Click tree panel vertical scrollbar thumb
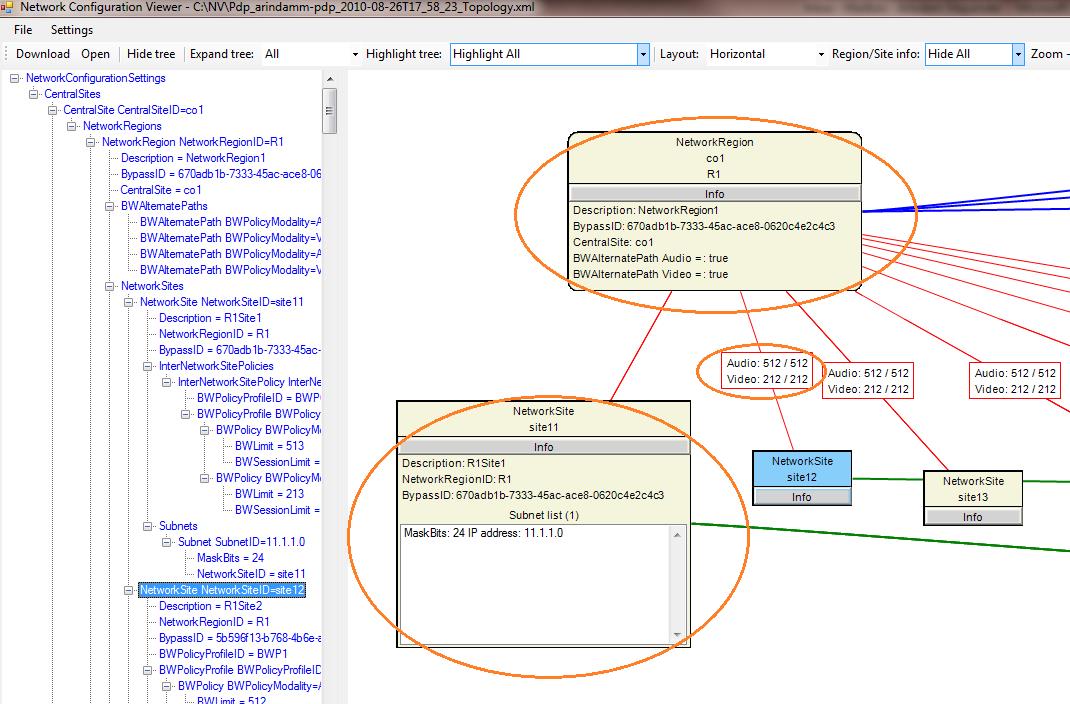Screen dimensions: 1070x704 pos(330,111)
